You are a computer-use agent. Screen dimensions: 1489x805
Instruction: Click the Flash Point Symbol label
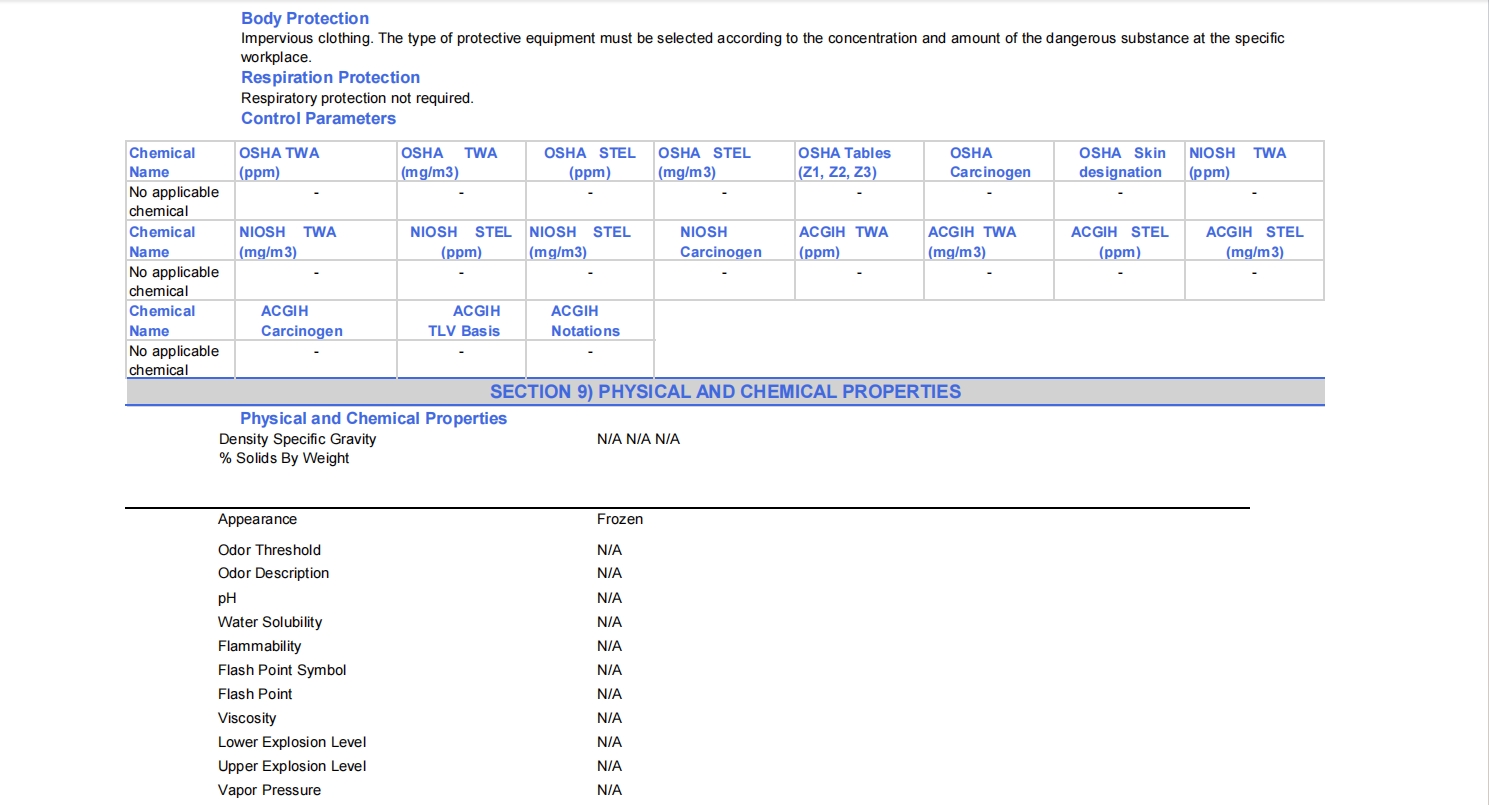pyautogui.click(x=282, y=670)
